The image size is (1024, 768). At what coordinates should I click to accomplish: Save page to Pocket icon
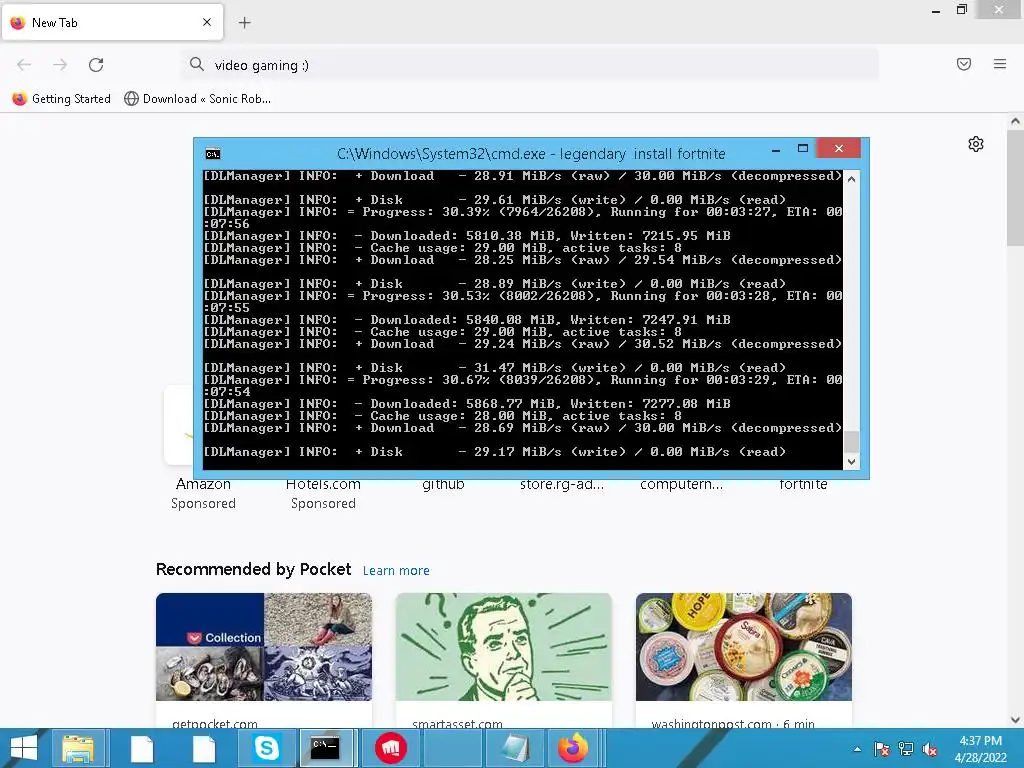tap(964, 64)
